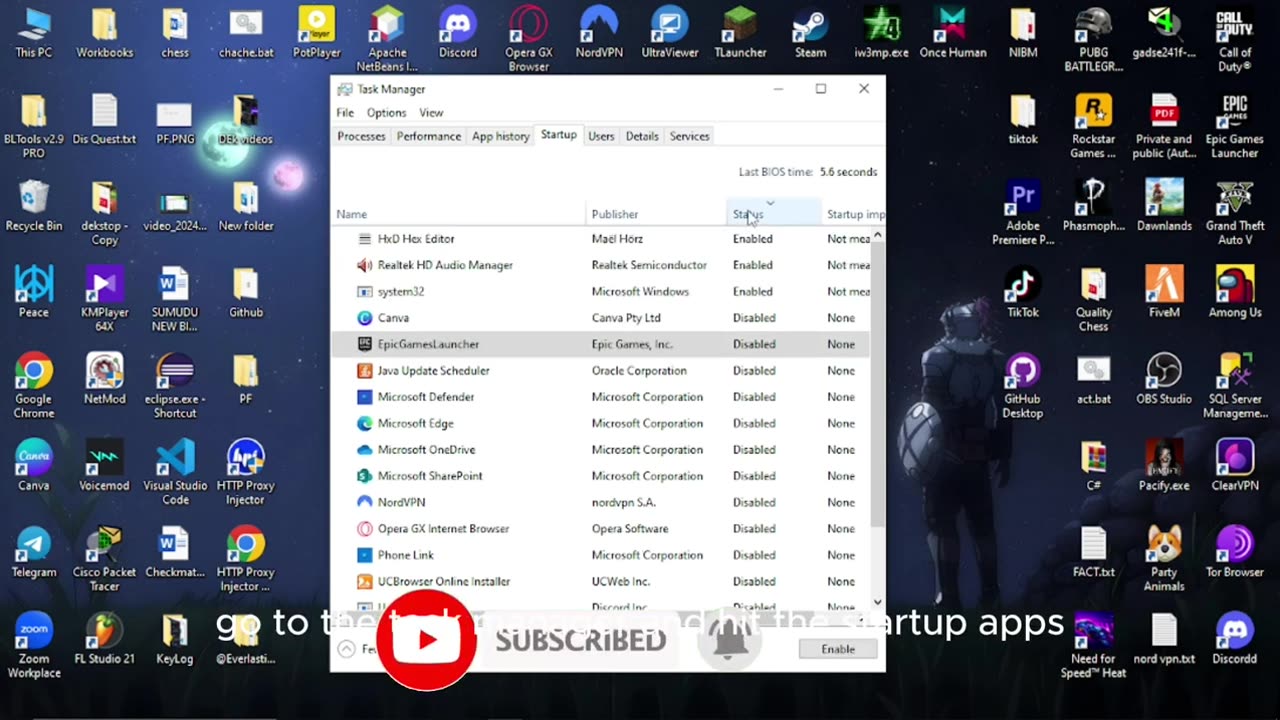Launch TLauncher desktop shortcut
Screen dimensions: 1280x720
point(740,32)
